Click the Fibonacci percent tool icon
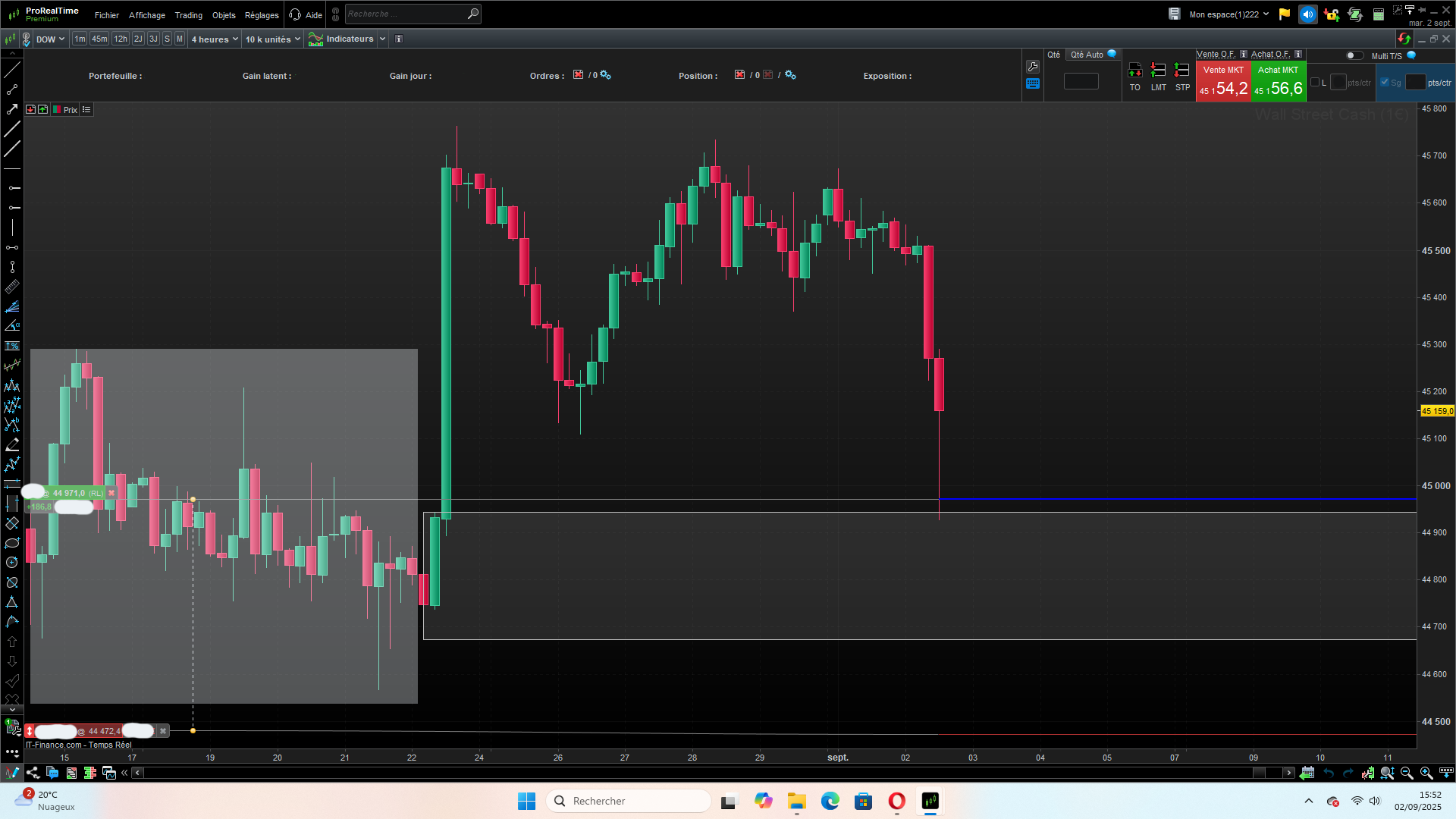Viewport: 1456px width, 819px height. pos(12,346)
